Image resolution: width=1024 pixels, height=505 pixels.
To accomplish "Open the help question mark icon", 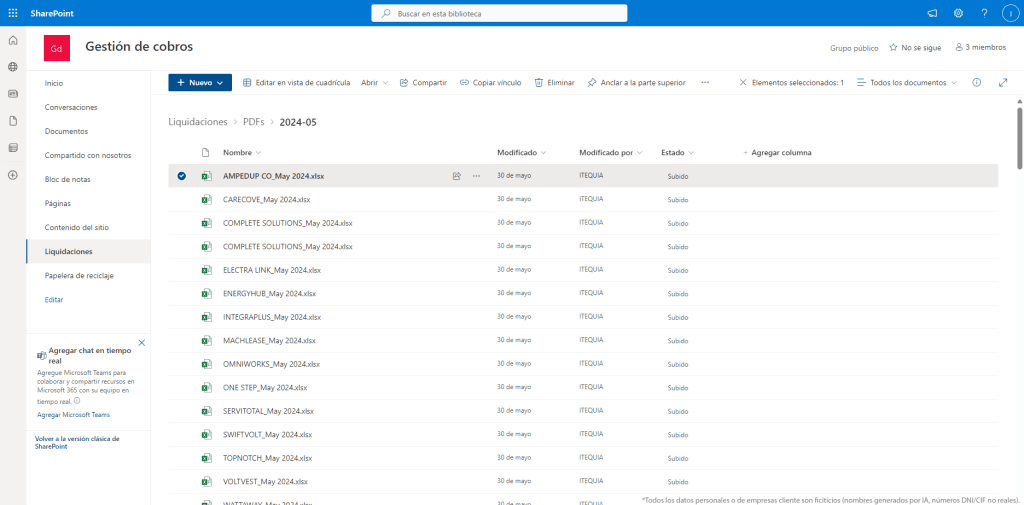I will point(984,13).
